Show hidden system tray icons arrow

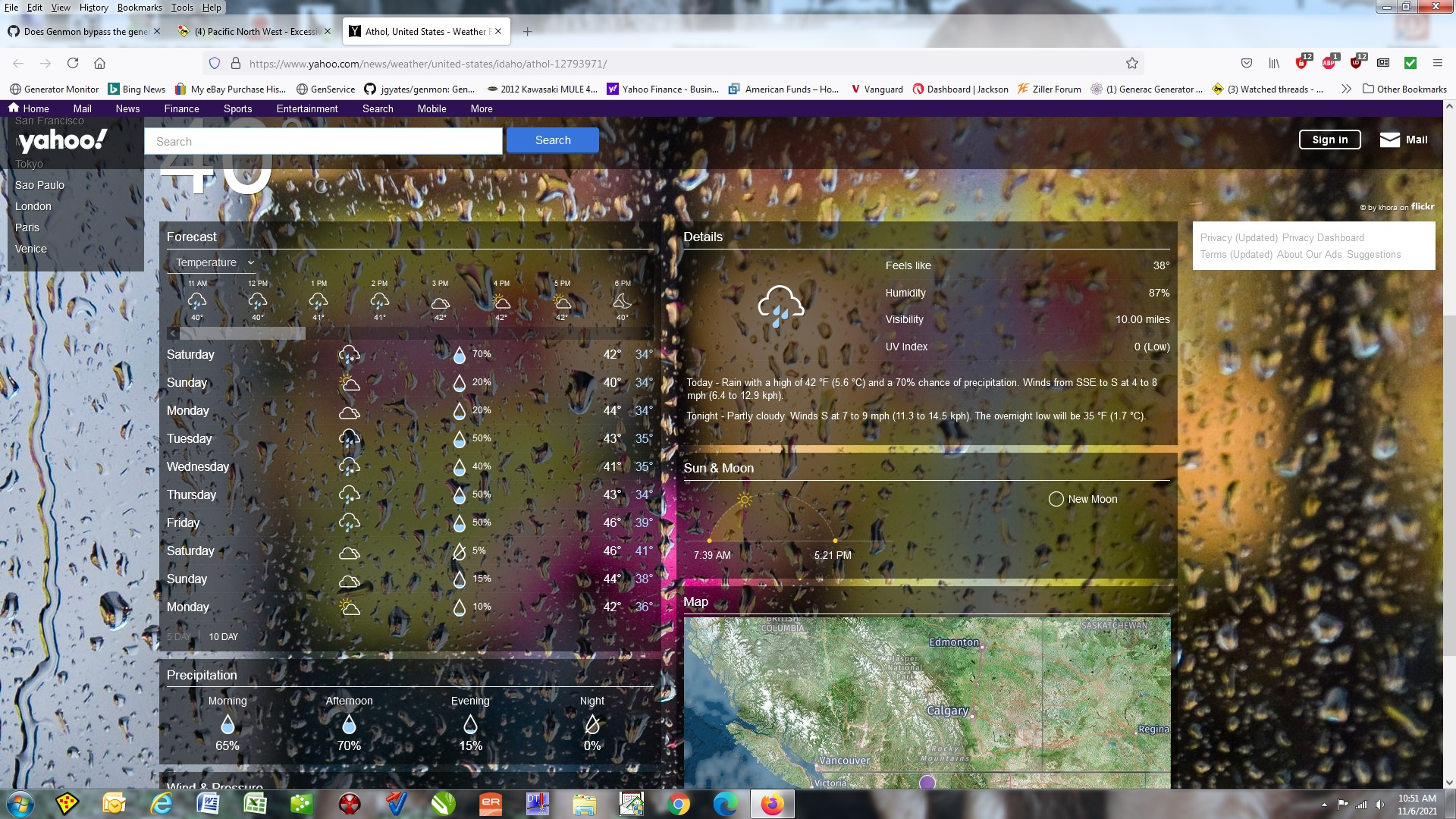(1324, 805)
